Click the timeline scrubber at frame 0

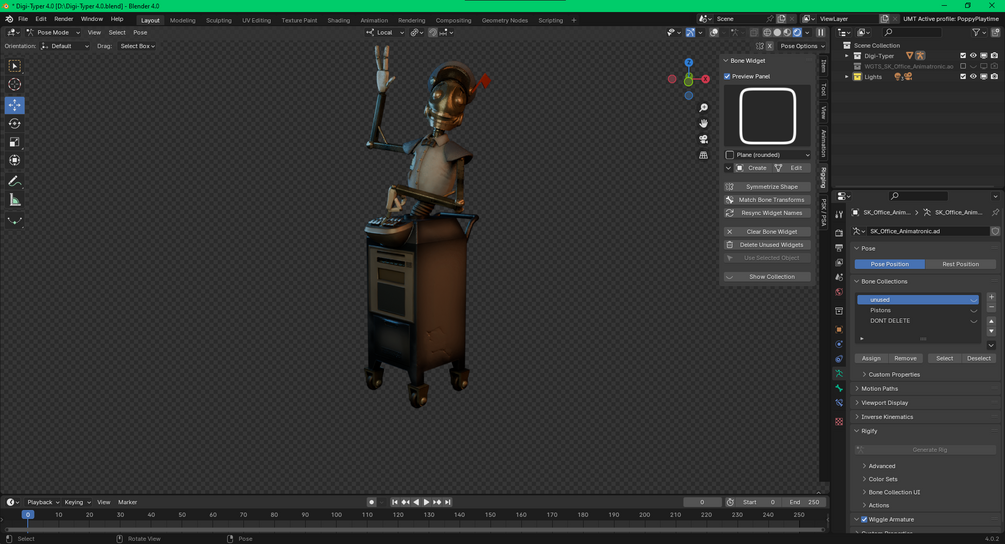coord(28,515)
